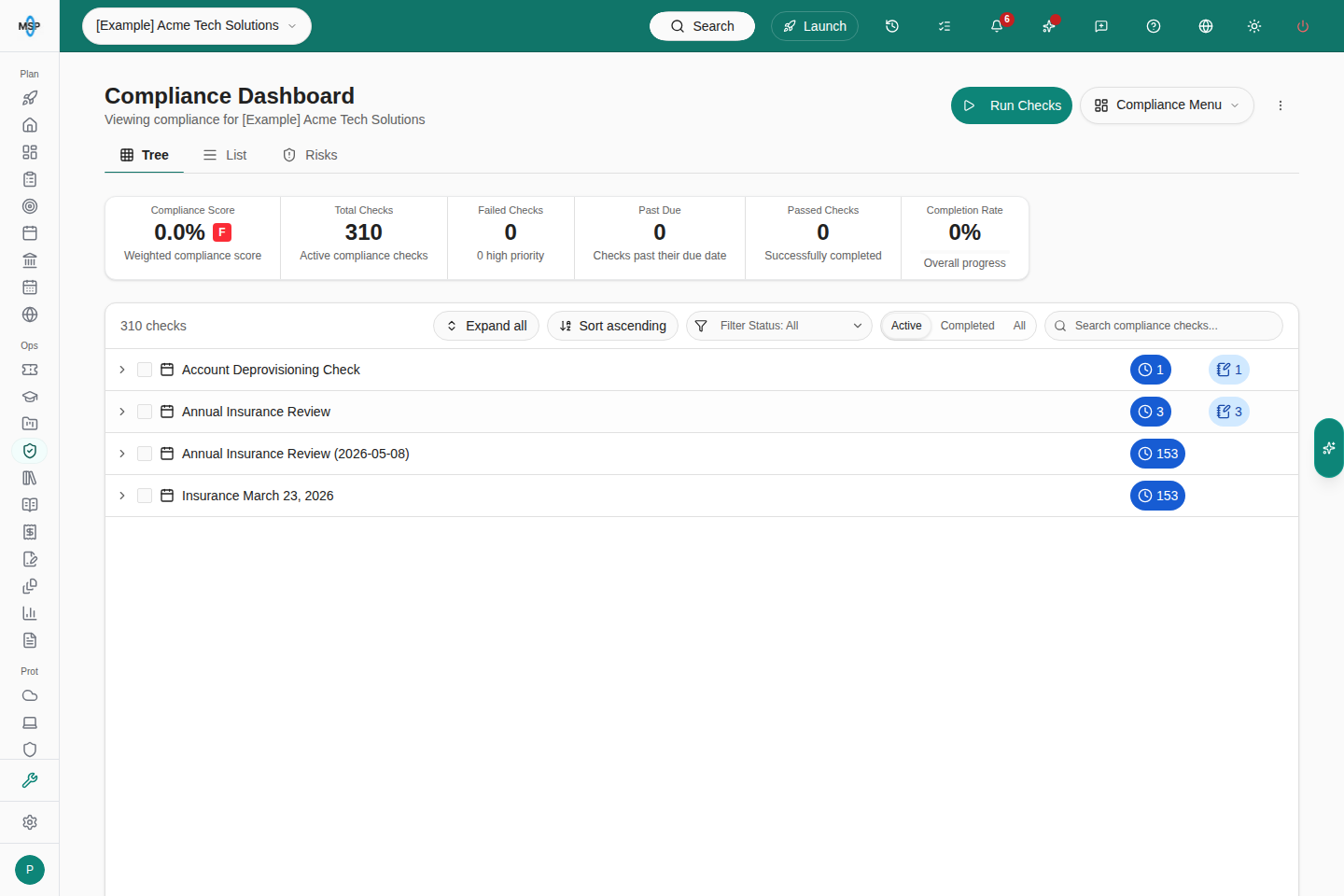
Task: Click the Search compliance checks field
Action: 1164,326
